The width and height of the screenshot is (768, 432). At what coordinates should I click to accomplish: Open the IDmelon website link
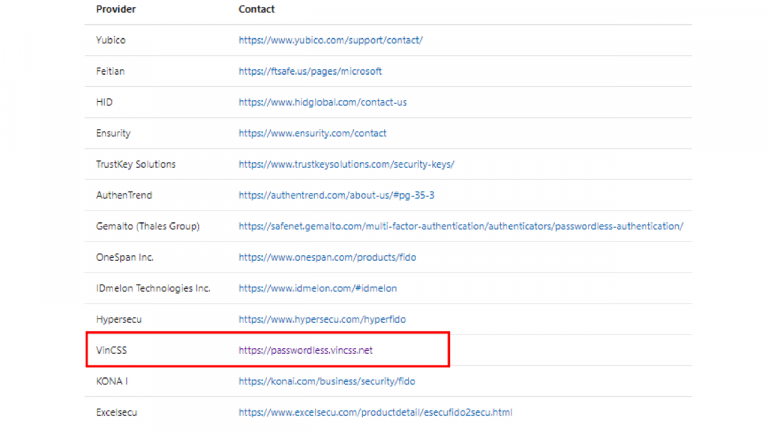[x=317, y=288]
